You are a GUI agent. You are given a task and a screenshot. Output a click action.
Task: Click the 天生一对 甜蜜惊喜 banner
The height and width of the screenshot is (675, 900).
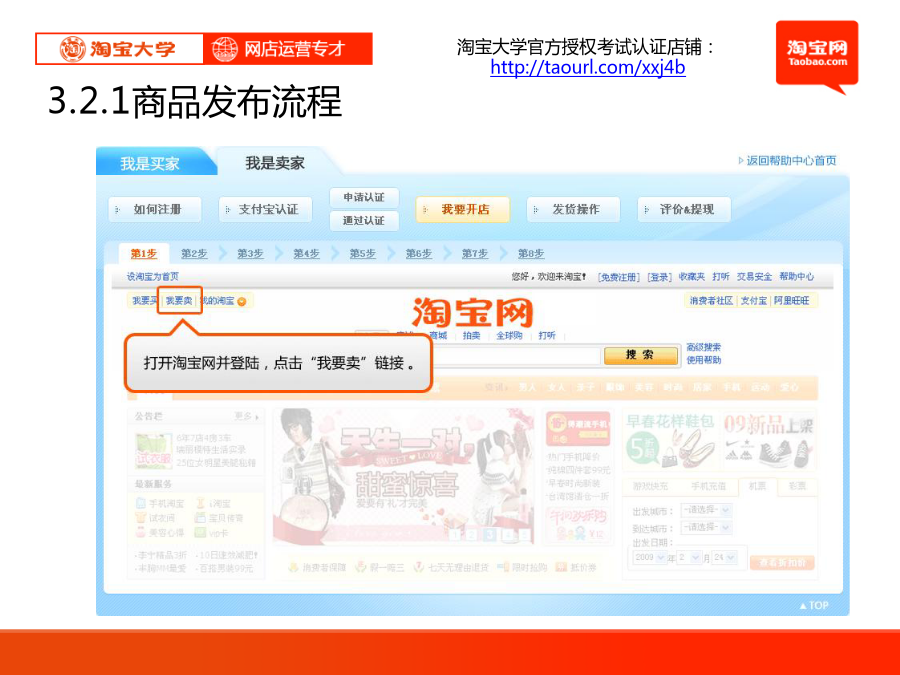coord(404,476)
